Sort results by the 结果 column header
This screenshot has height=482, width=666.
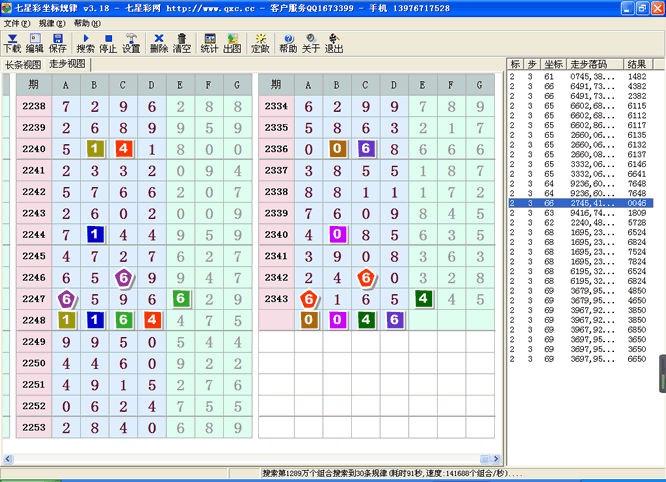pos(638,64)
